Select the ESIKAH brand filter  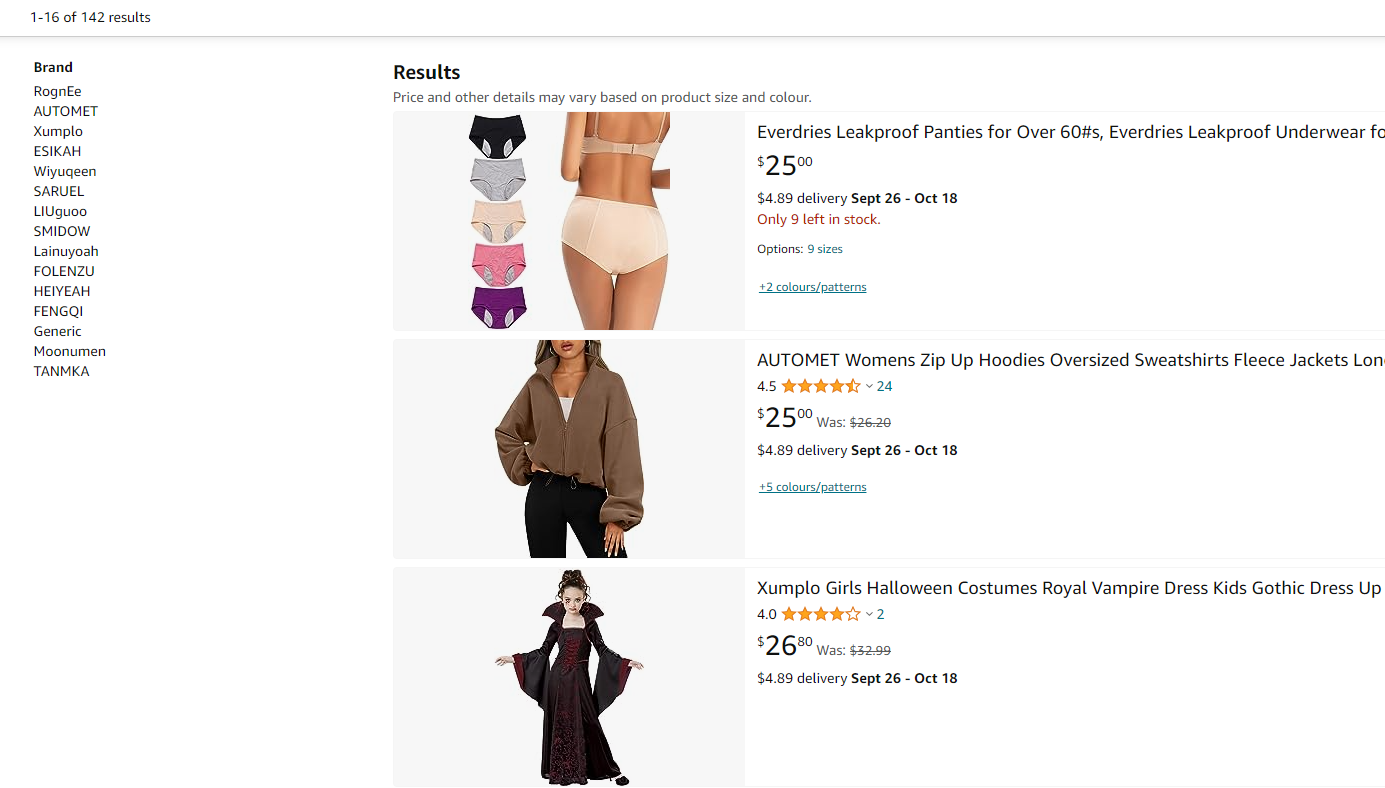(57, 151)
